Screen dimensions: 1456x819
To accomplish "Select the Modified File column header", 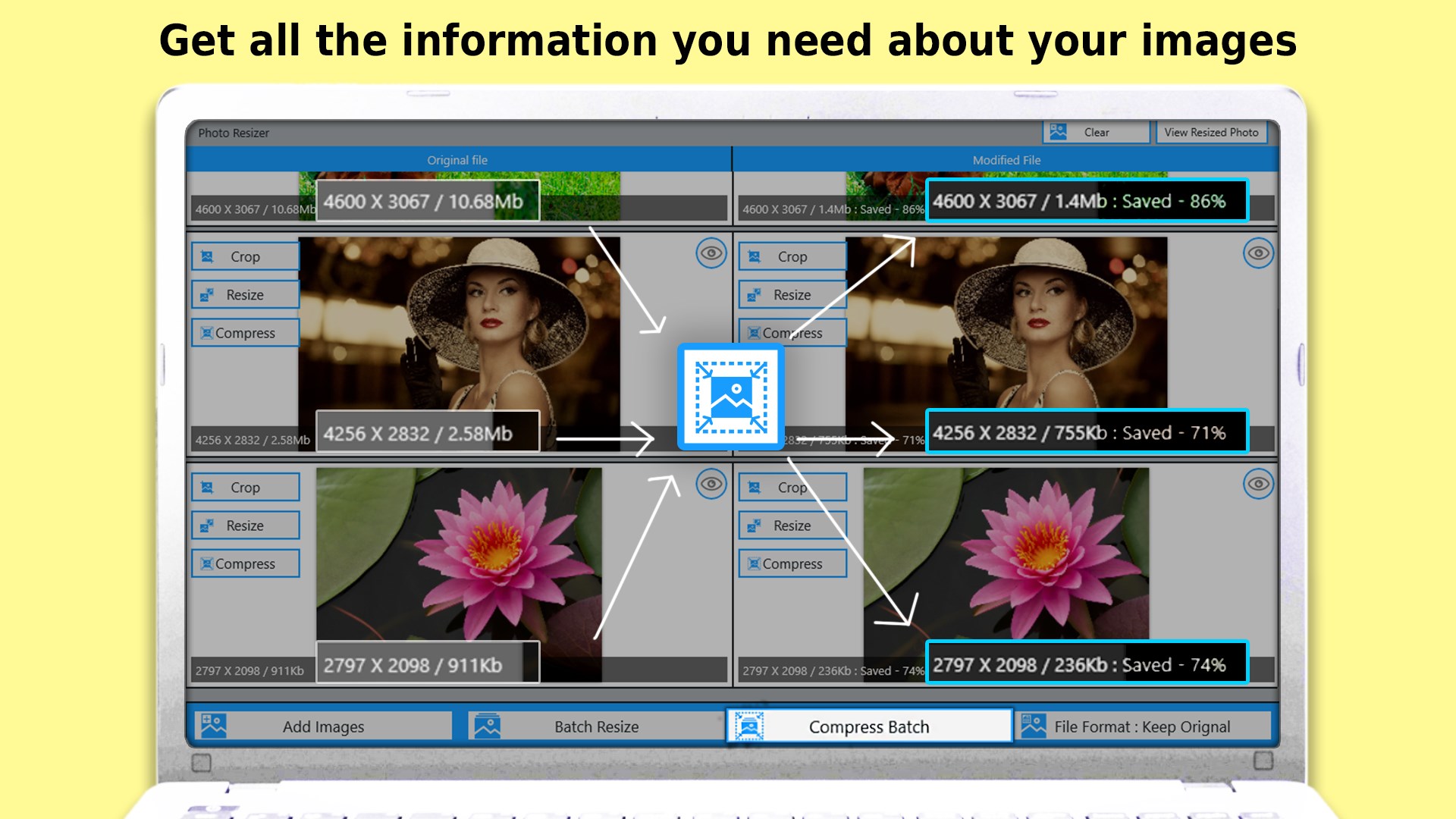I will point(1006,160).
